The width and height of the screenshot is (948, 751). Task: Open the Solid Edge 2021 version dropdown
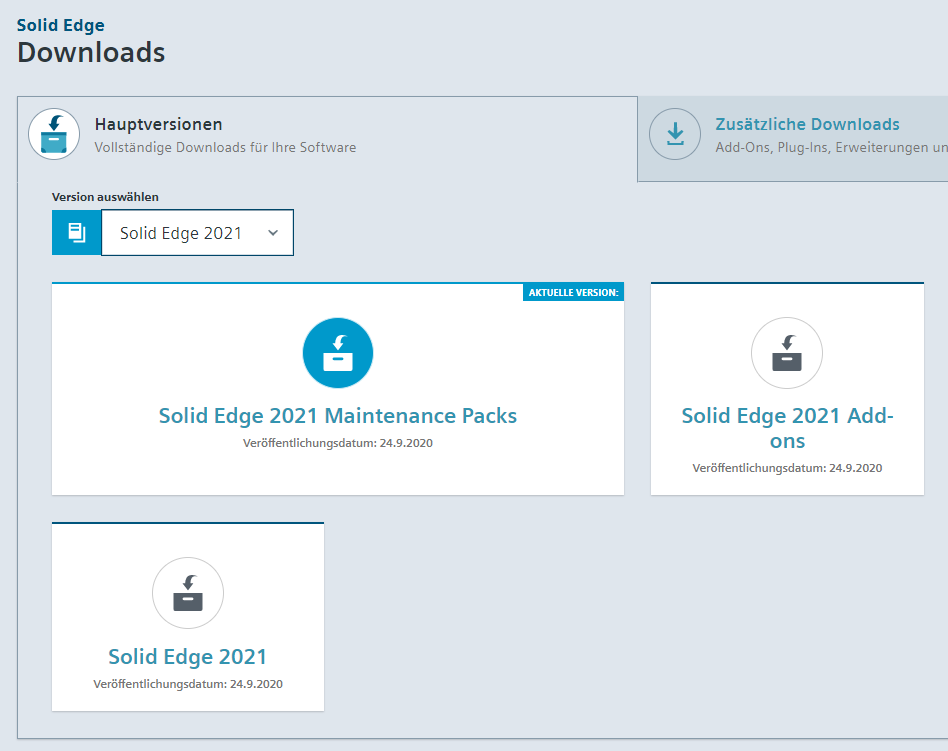coord(197,233)
